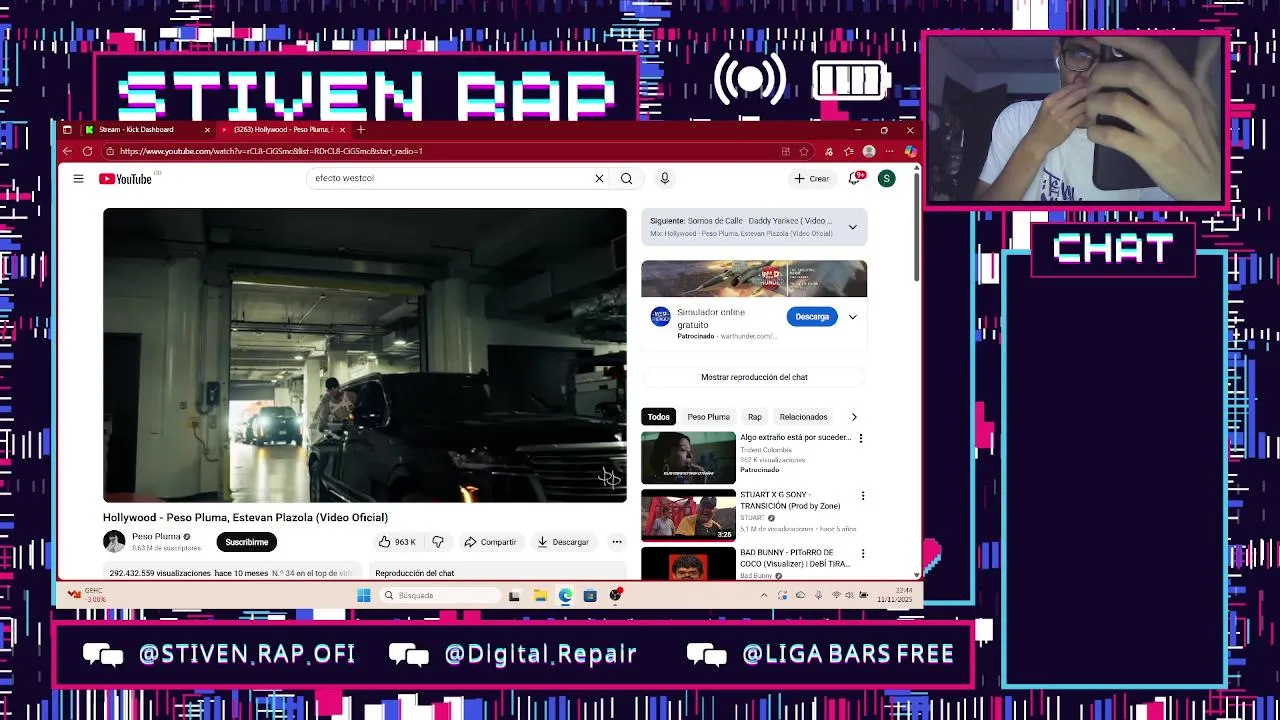This screenshot has height=720, width=1280.
Task: Open taskbar clock showing 22:44
Action: (893, 595)
